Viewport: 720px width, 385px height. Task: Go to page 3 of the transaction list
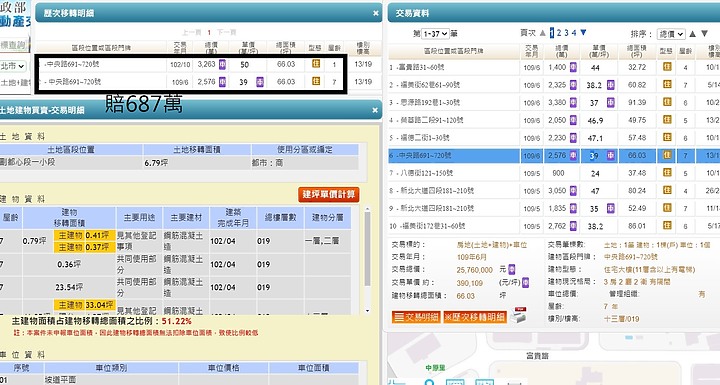(567, 33)
